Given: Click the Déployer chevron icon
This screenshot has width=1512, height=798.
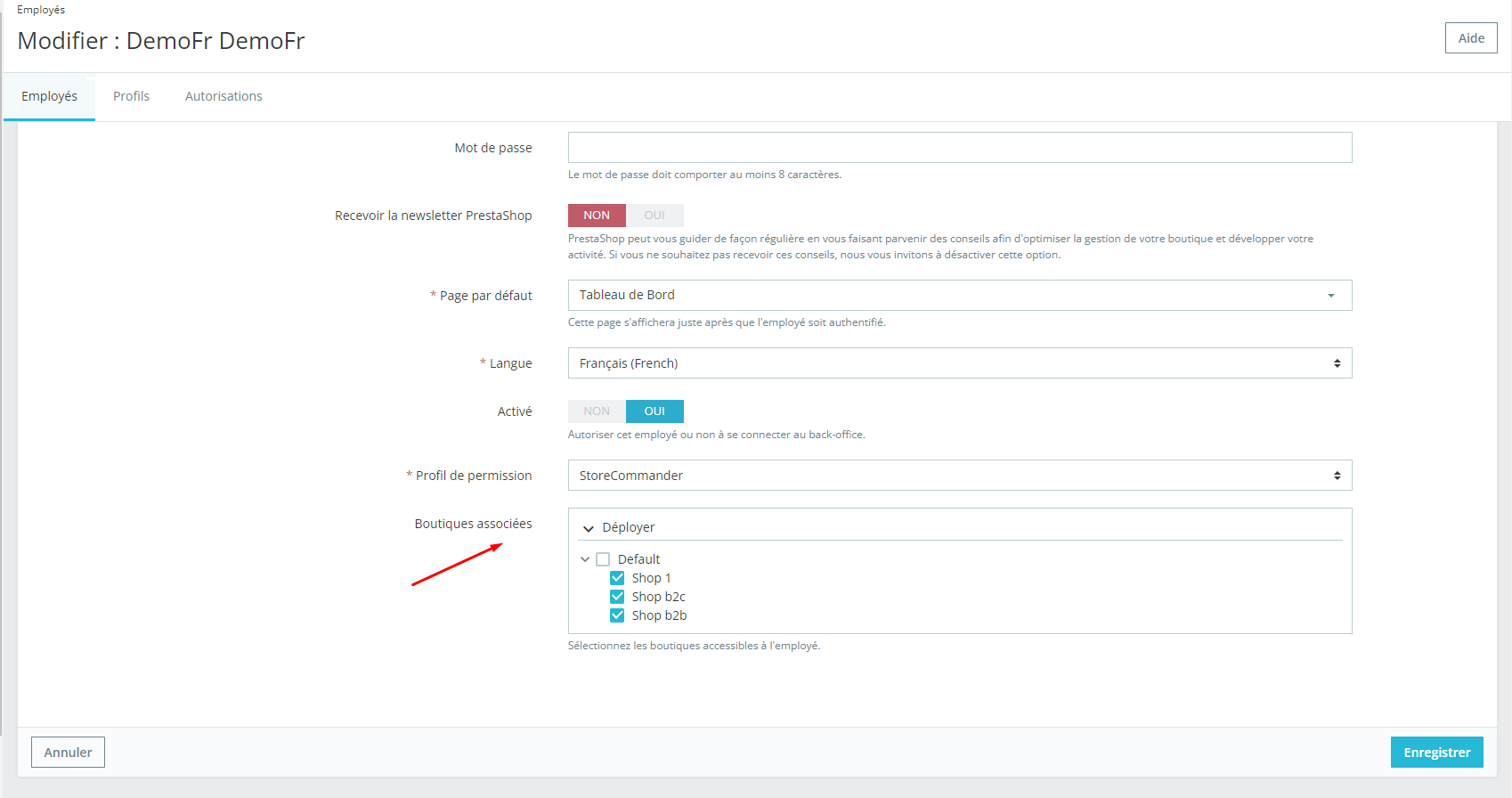Looking at the screenshot, I should point(588,528).
